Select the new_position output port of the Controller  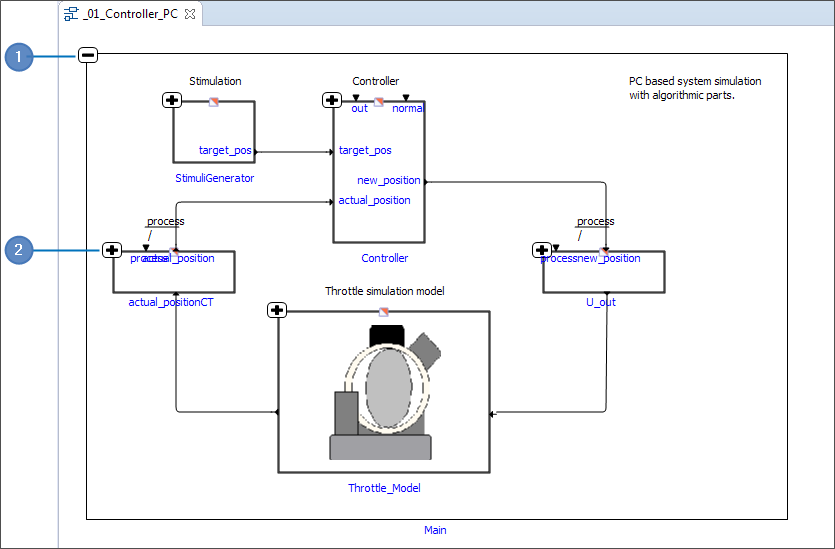pos(389,180)
